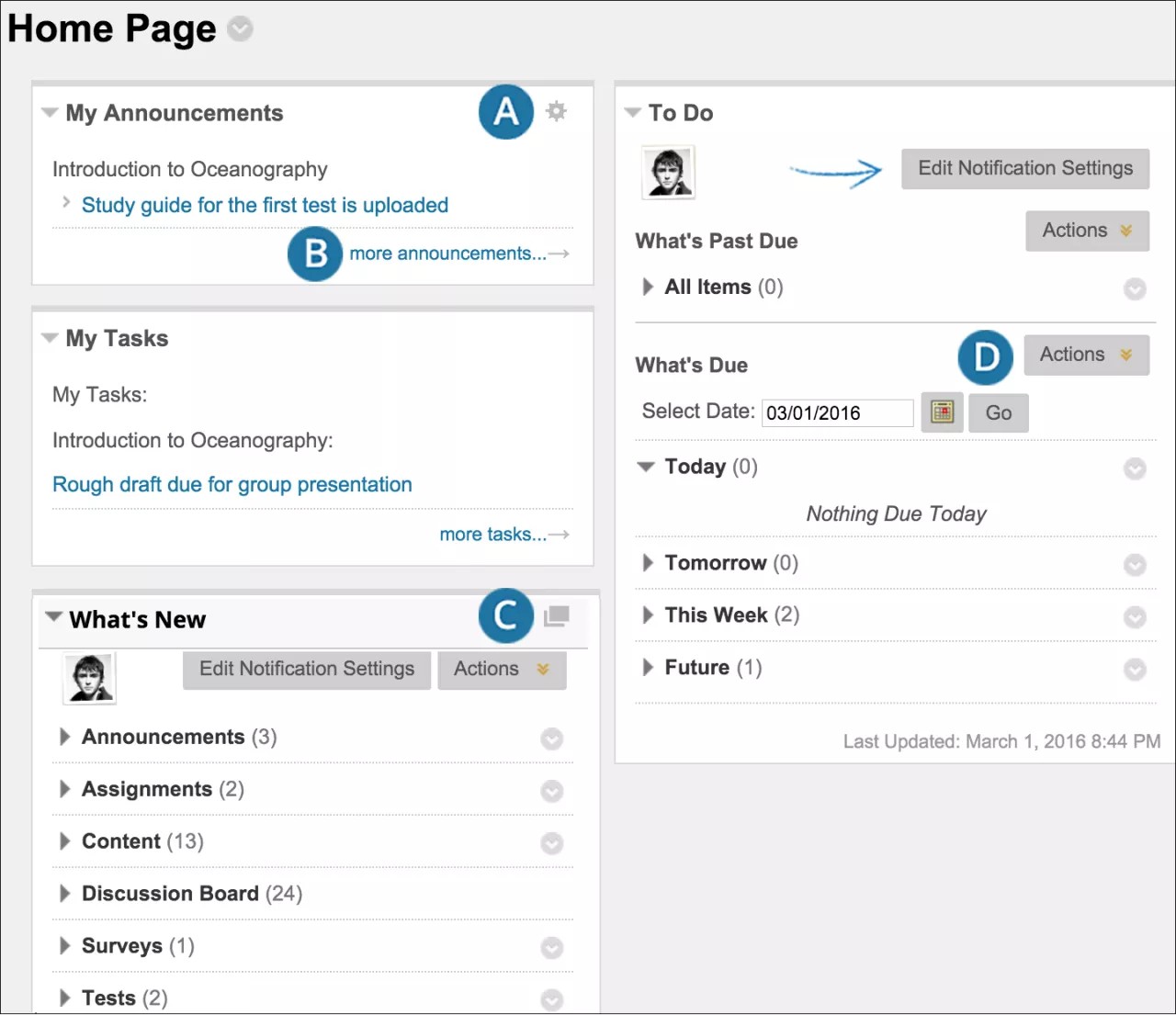Open the calendar date picker icon
This screenshot has height=1015, width=1176.
pyautogui.click(x=941, y=412)
